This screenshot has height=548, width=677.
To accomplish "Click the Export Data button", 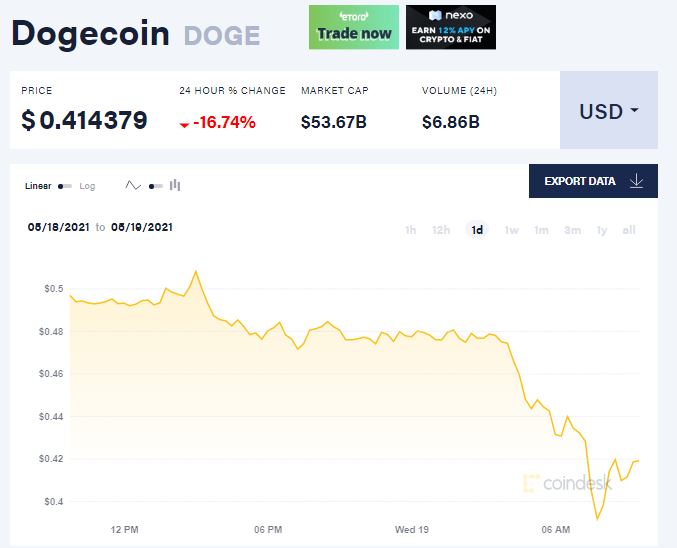I will coord(593,181).
